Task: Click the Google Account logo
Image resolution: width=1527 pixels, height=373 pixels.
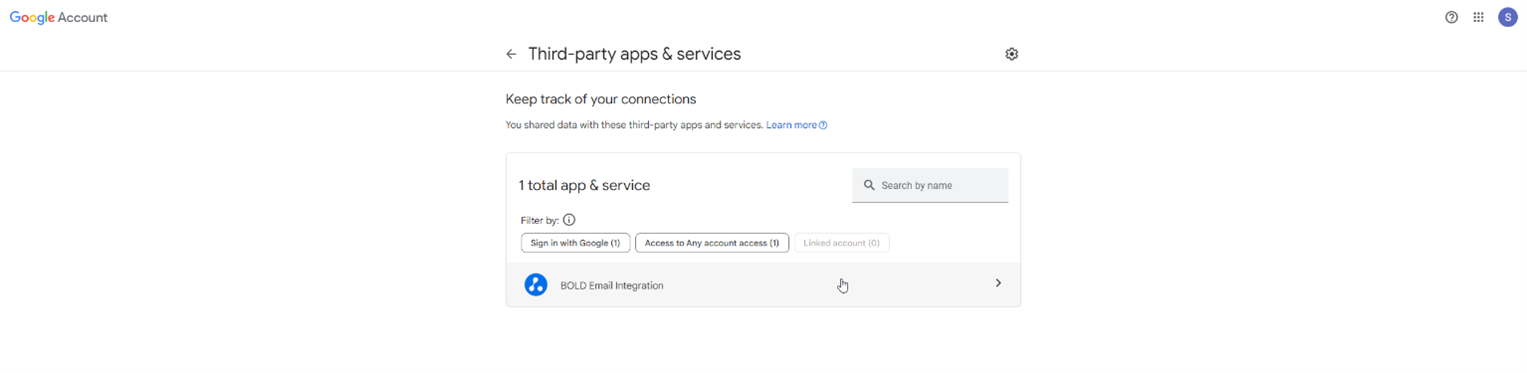Action: (x=58, y=17)
